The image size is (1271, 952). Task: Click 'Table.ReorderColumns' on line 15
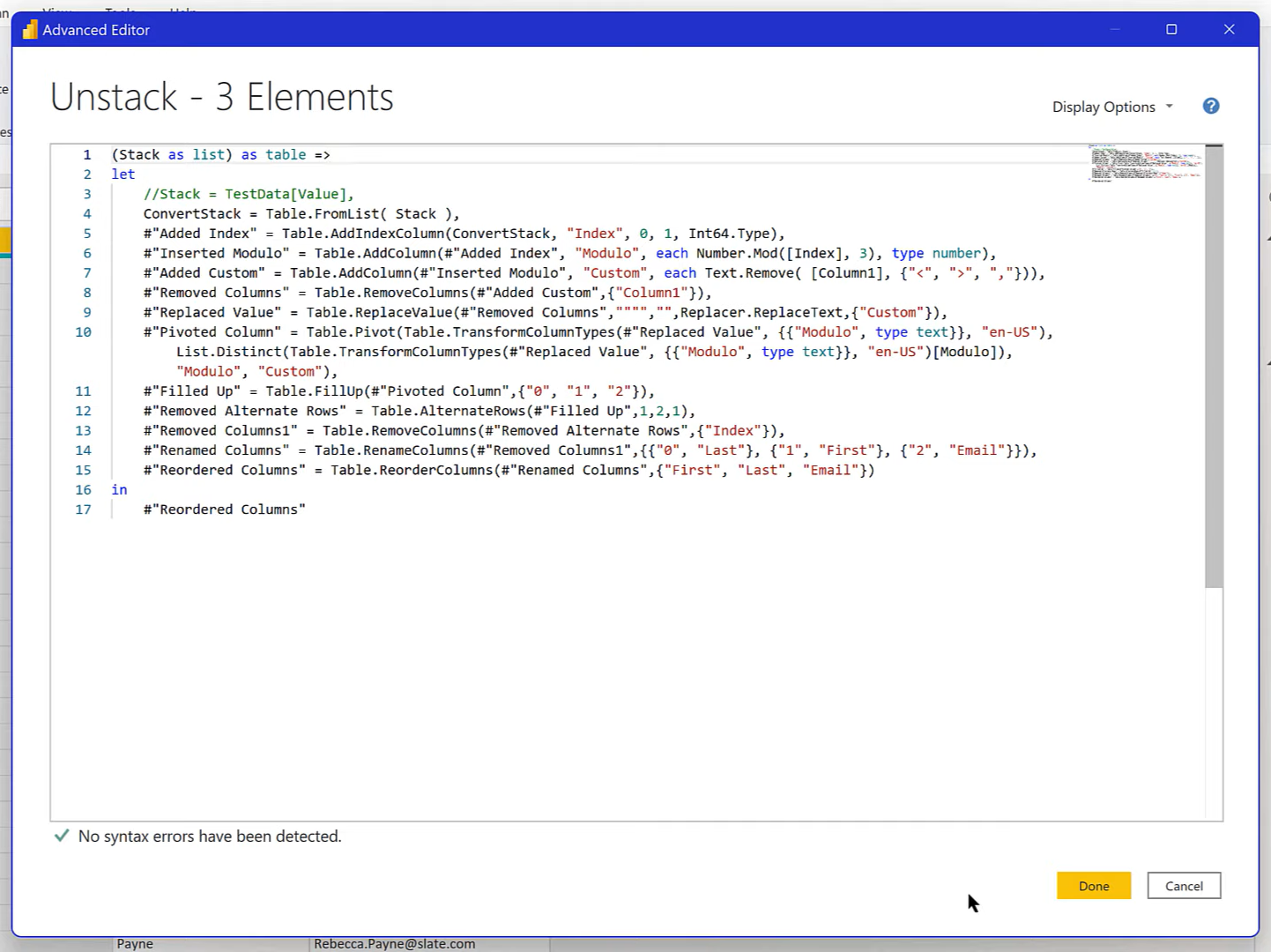point(412,470)
